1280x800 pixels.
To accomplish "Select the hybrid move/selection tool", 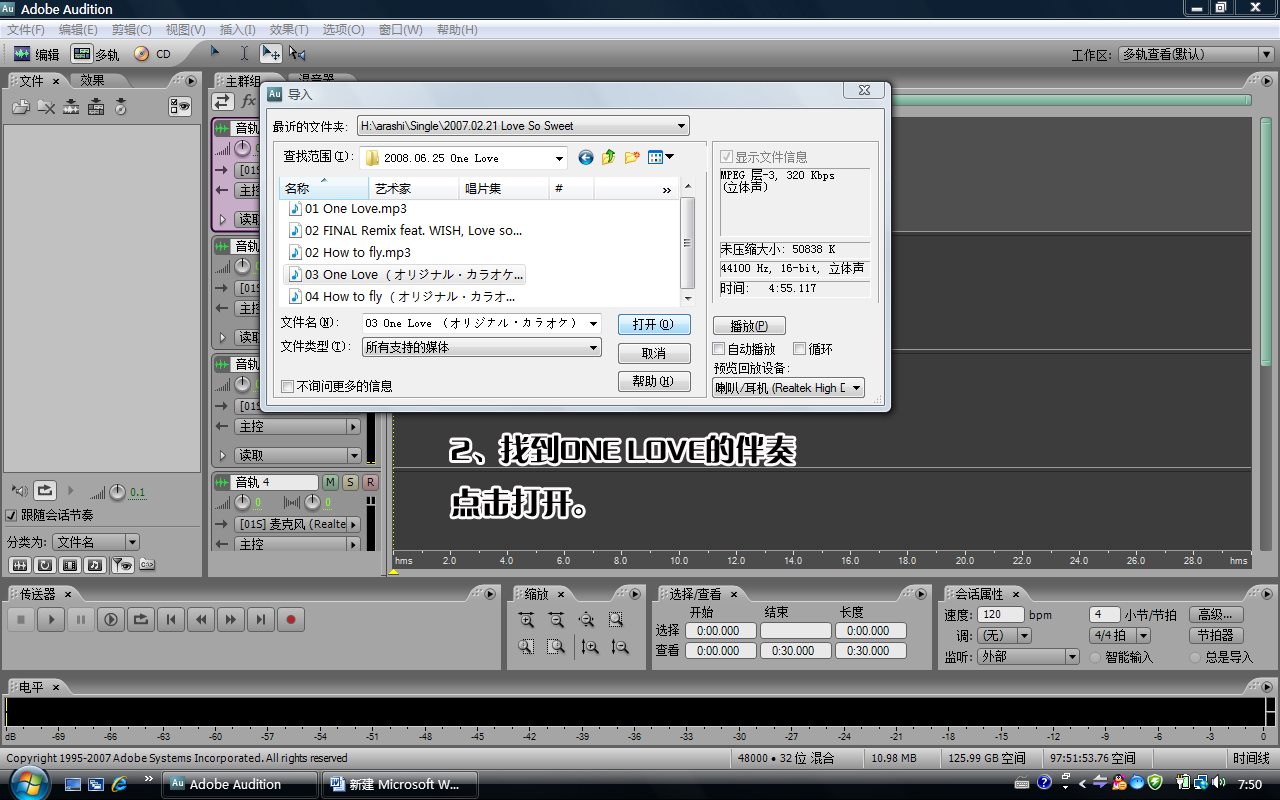I will tap(271, 53).
